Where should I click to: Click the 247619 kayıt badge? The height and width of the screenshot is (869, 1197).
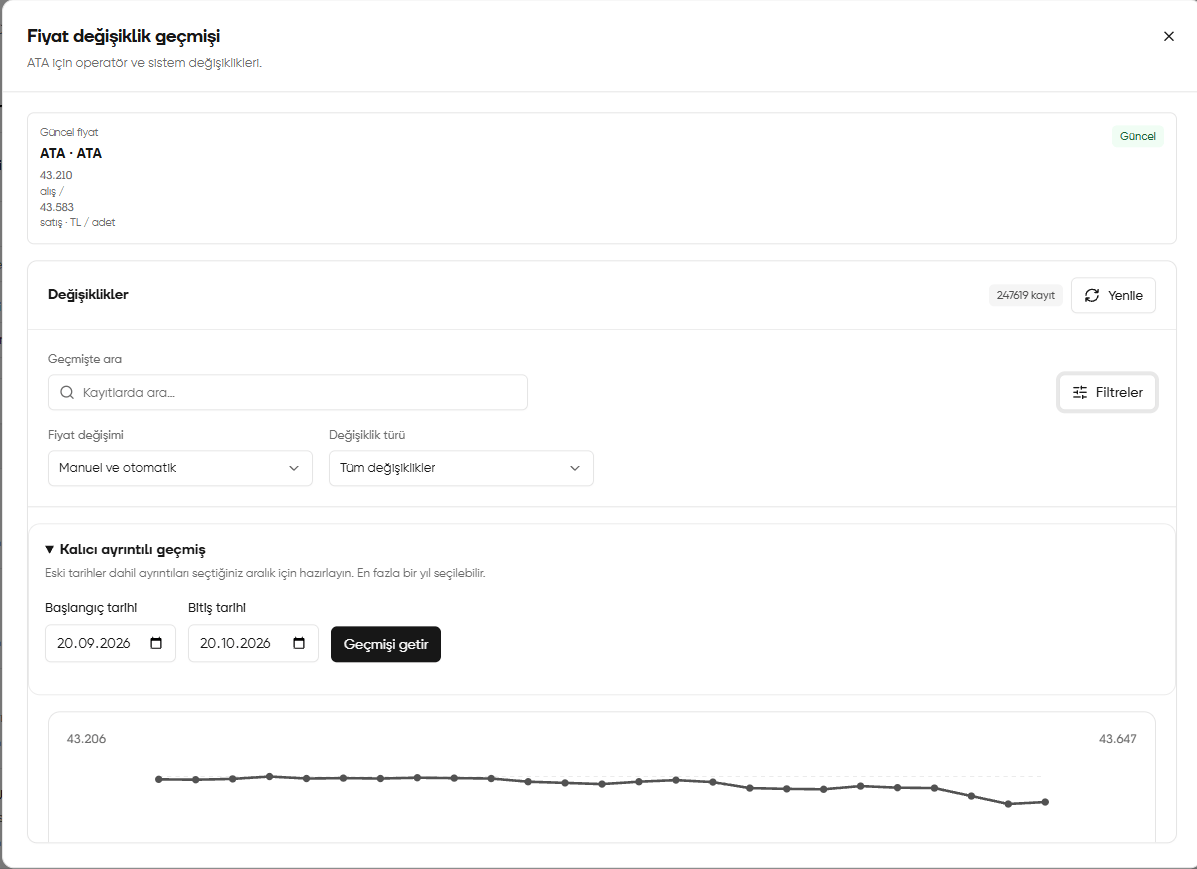1025,296
